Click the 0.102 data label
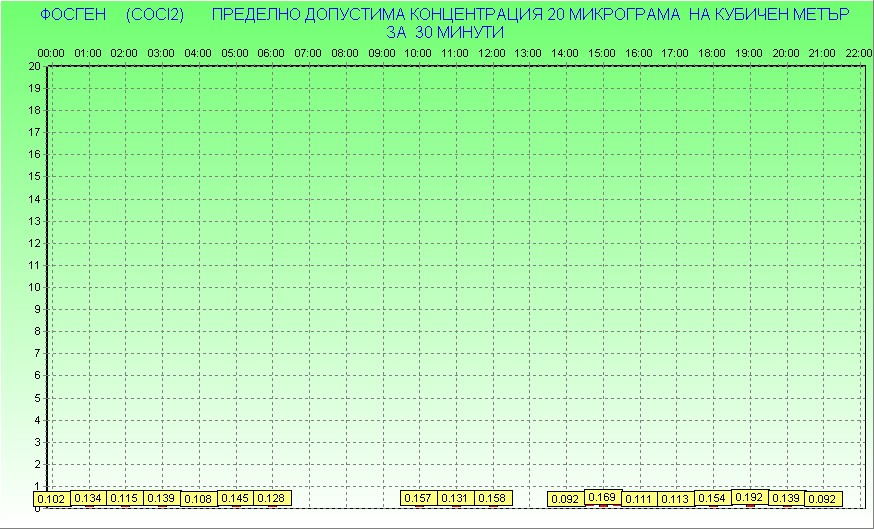Screen dimensions: 874x529 point(51,499)
